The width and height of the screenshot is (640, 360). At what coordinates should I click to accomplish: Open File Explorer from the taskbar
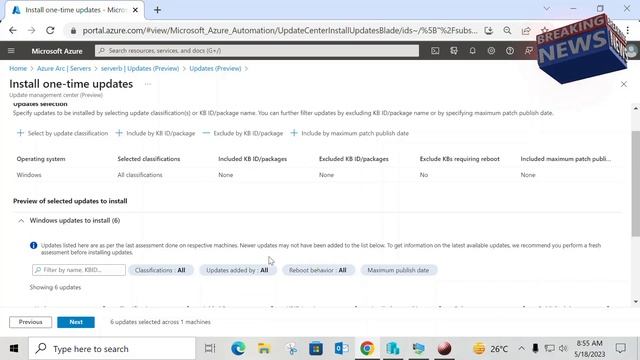264,349
